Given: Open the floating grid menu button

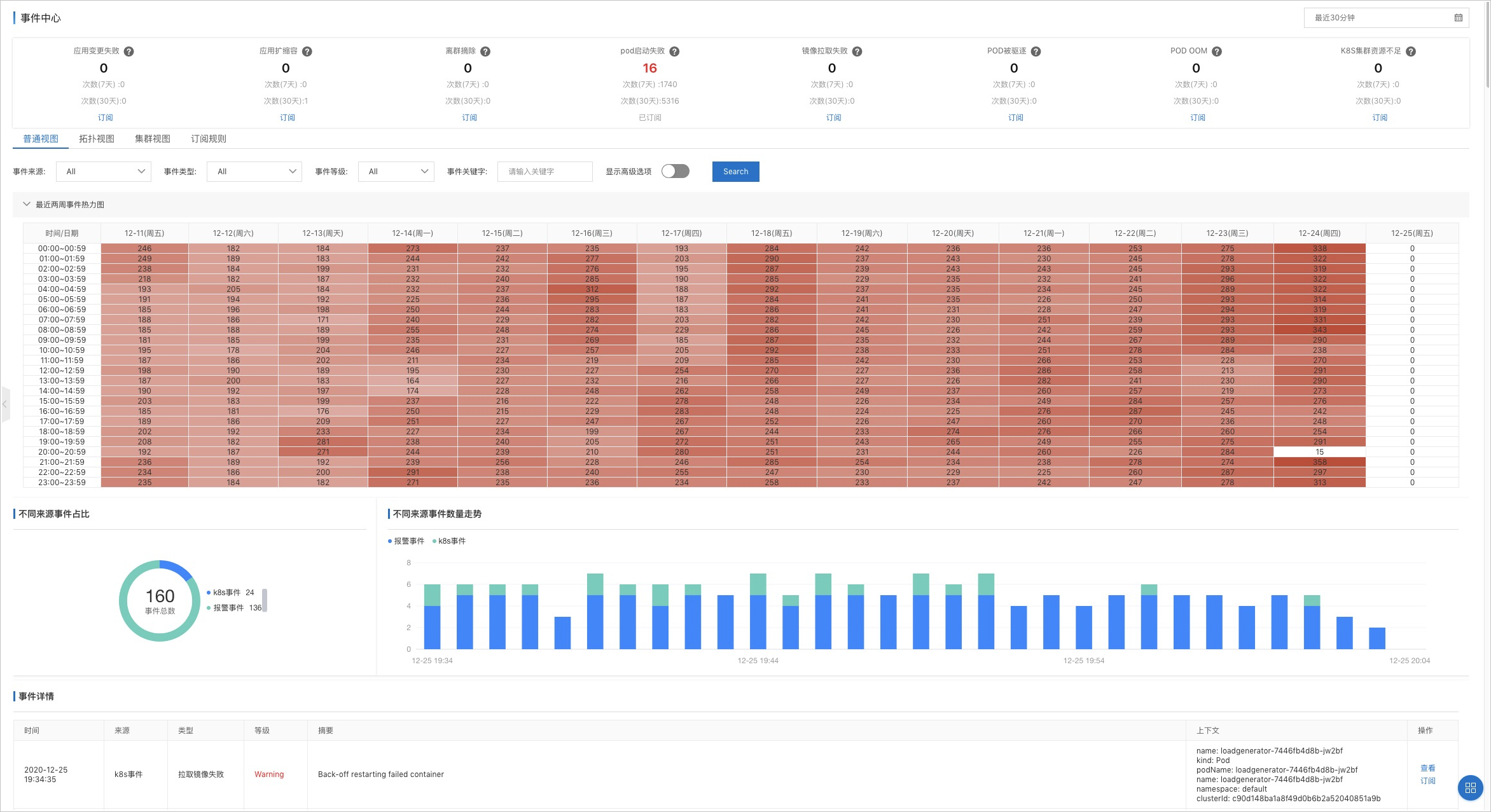Looking at the screenshot, I should click(x=1470, y=788).
